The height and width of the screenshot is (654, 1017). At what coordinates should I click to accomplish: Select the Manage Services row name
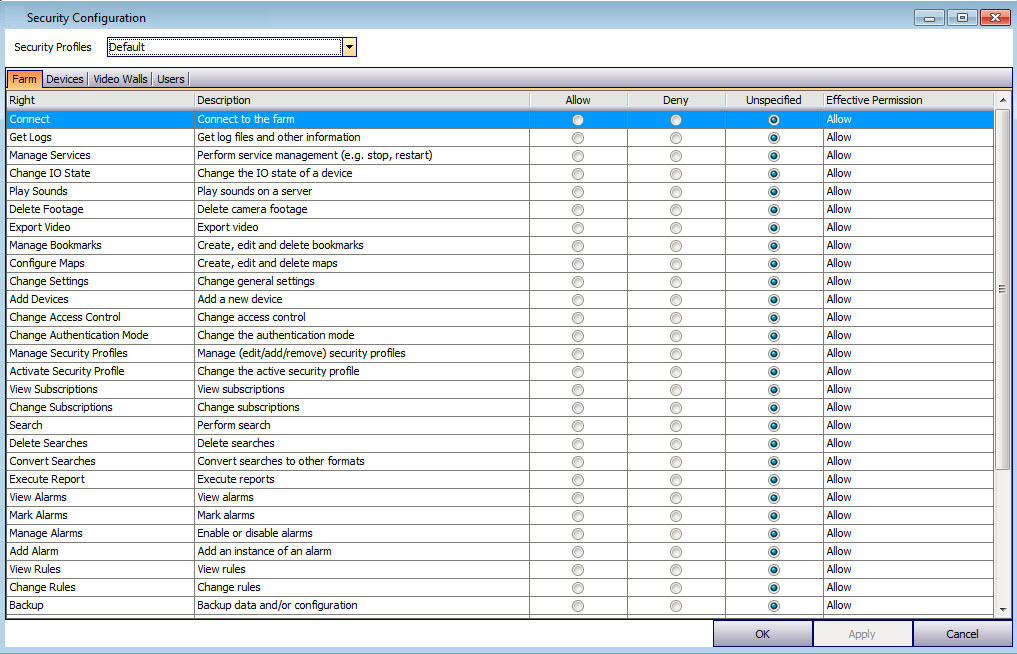[x=50, y=156]
